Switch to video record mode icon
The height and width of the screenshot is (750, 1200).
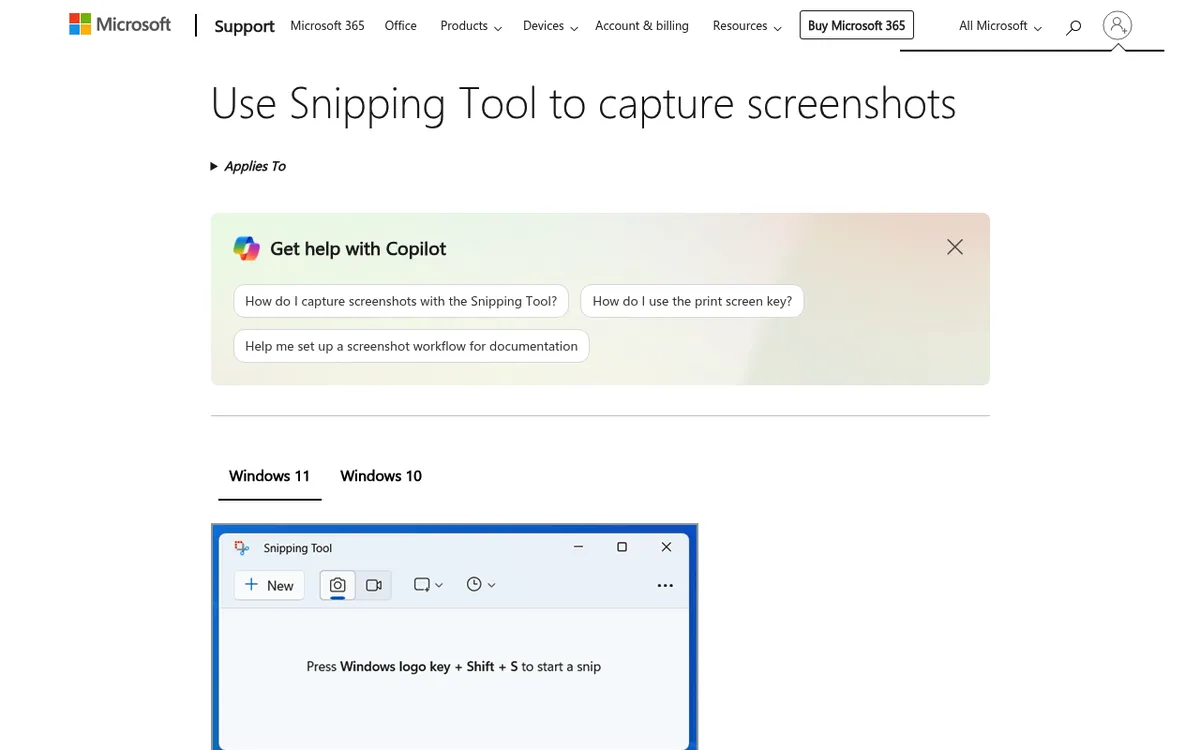coord(374,585)
